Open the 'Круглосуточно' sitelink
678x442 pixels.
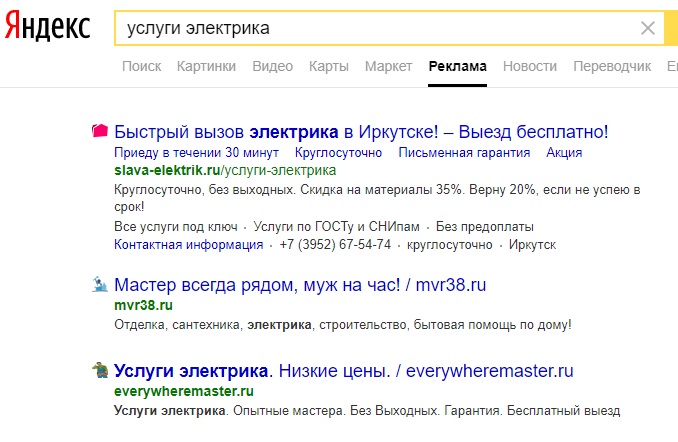click(x=338, y=153)
